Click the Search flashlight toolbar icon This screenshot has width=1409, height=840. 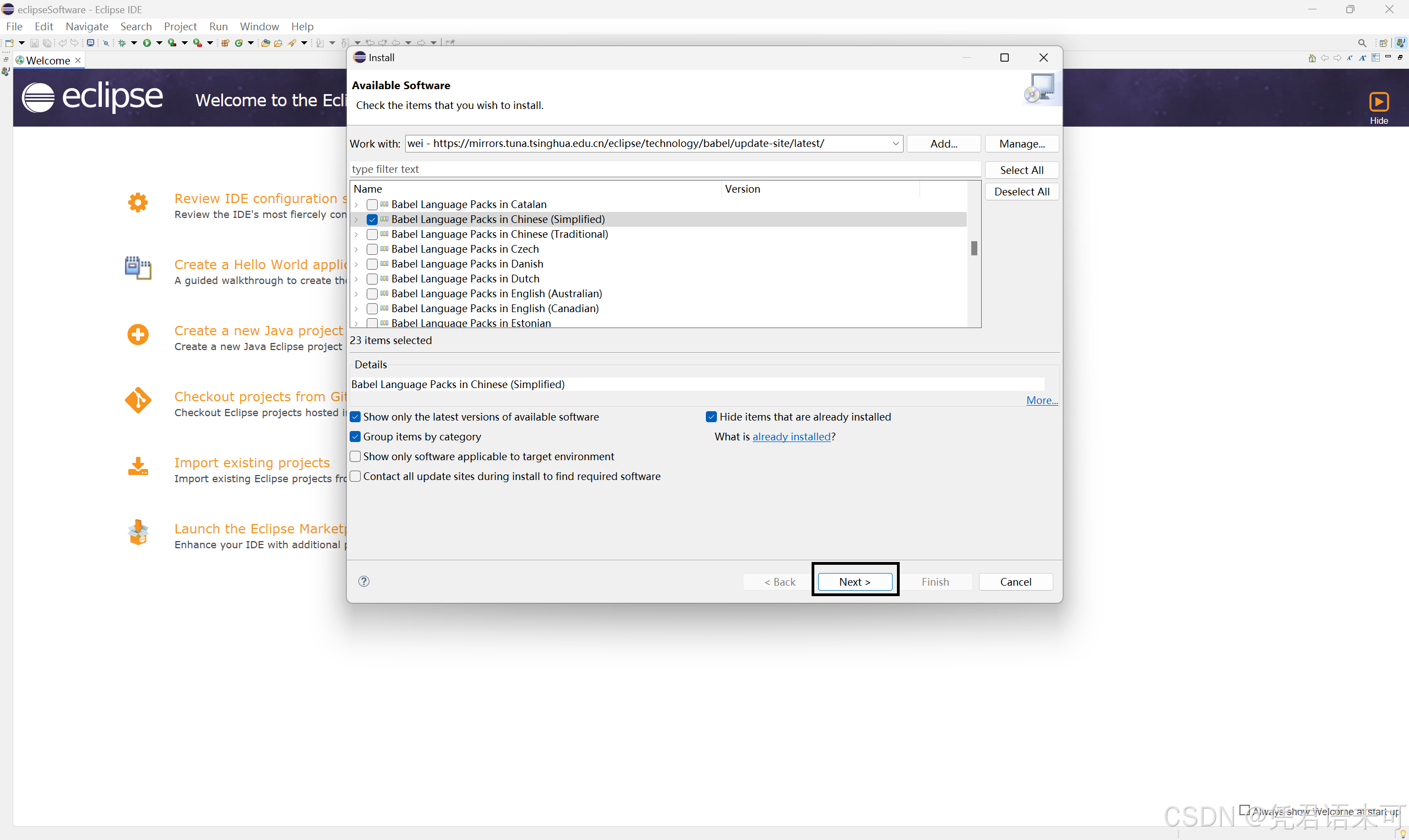click(x=292, y=42)
